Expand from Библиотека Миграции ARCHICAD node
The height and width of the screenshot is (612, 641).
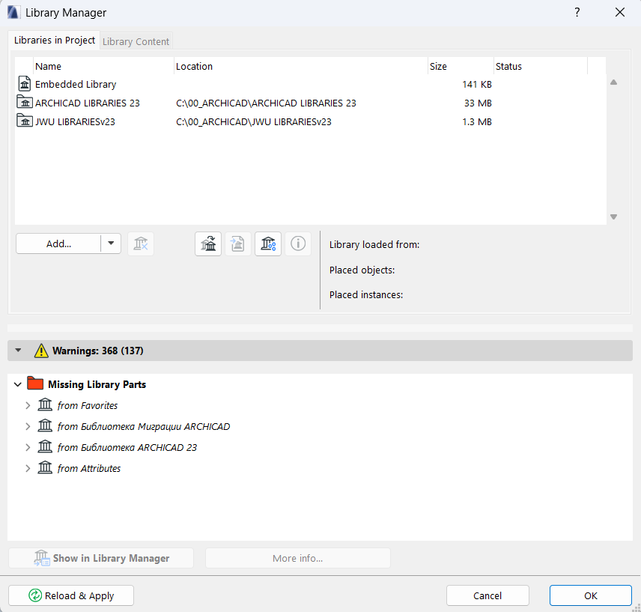(x=28, y=426)
